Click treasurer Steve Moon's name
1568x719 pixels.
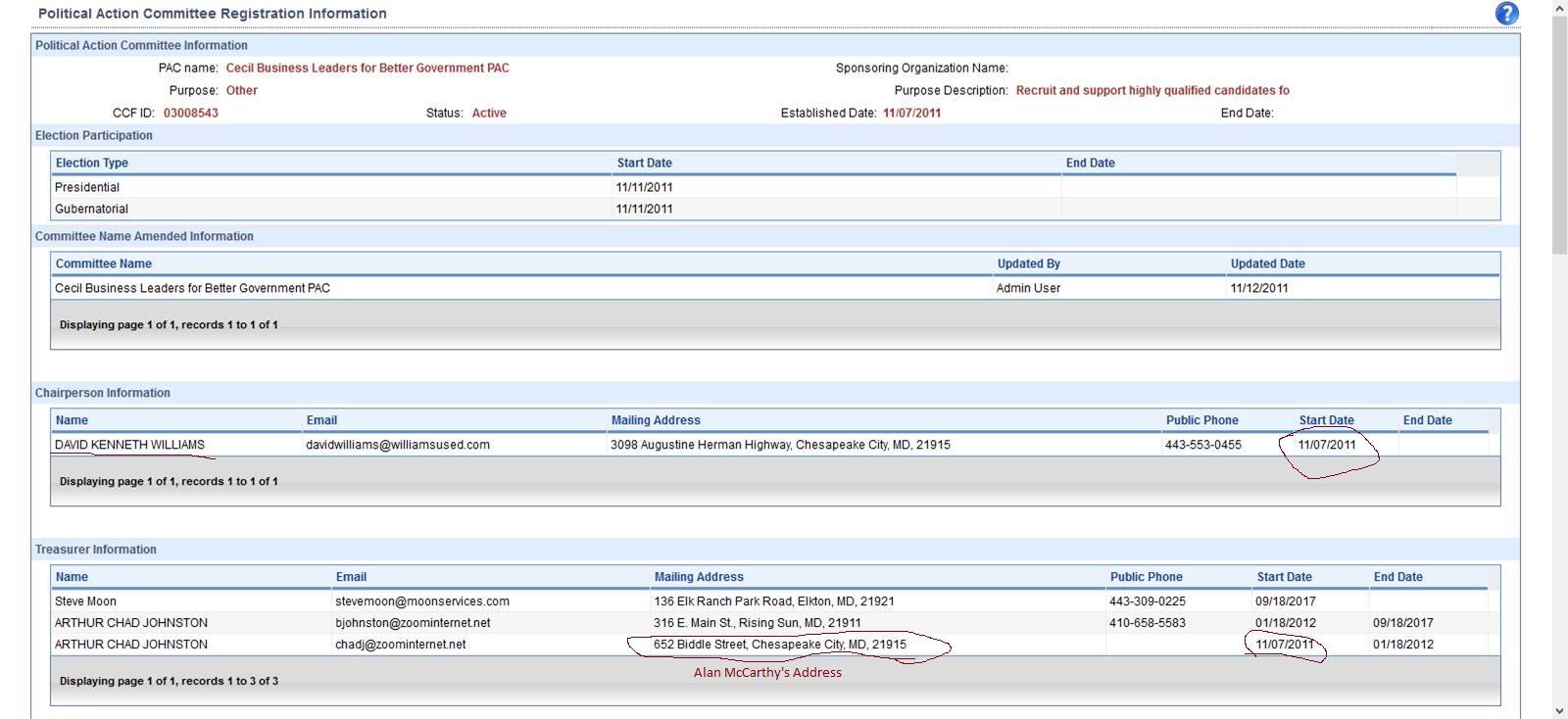(x=85, y=601)
